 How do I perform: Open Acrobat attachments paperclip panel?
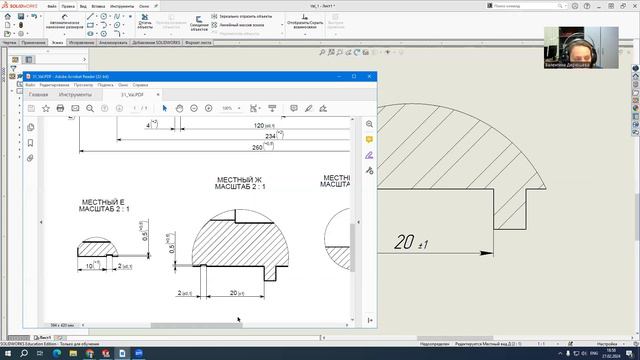coord(31,158)
